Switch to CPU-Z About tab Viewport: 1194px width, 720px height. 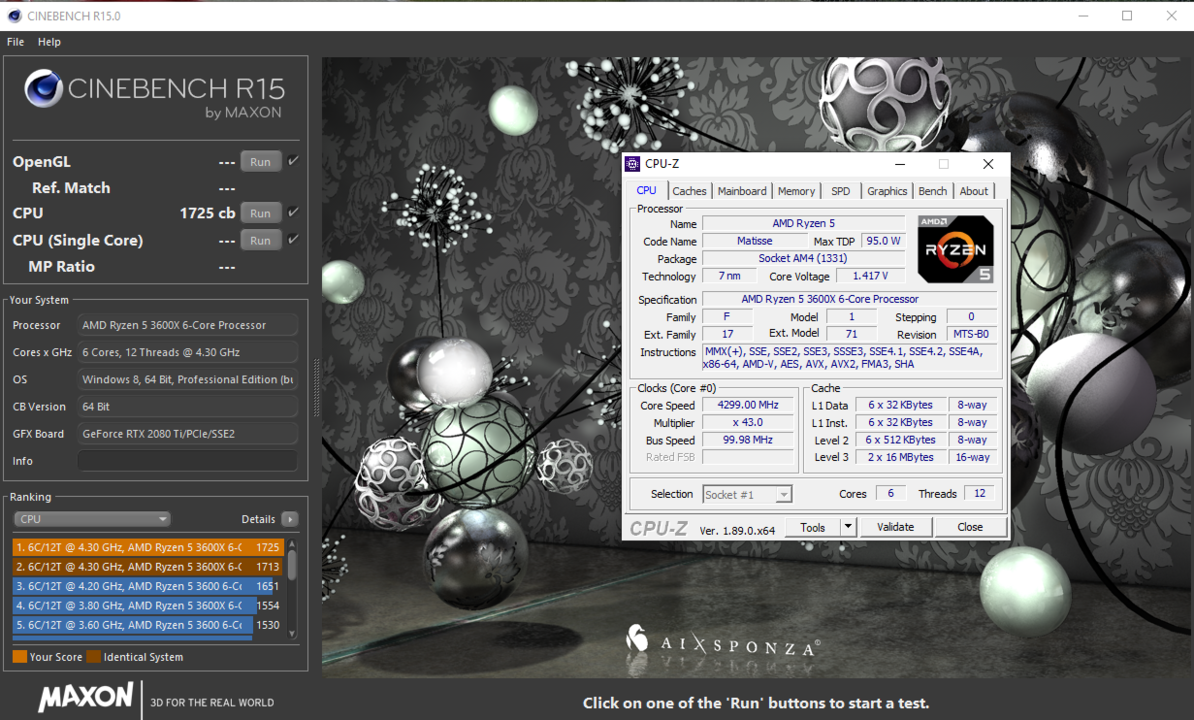(x=974, y=191)
